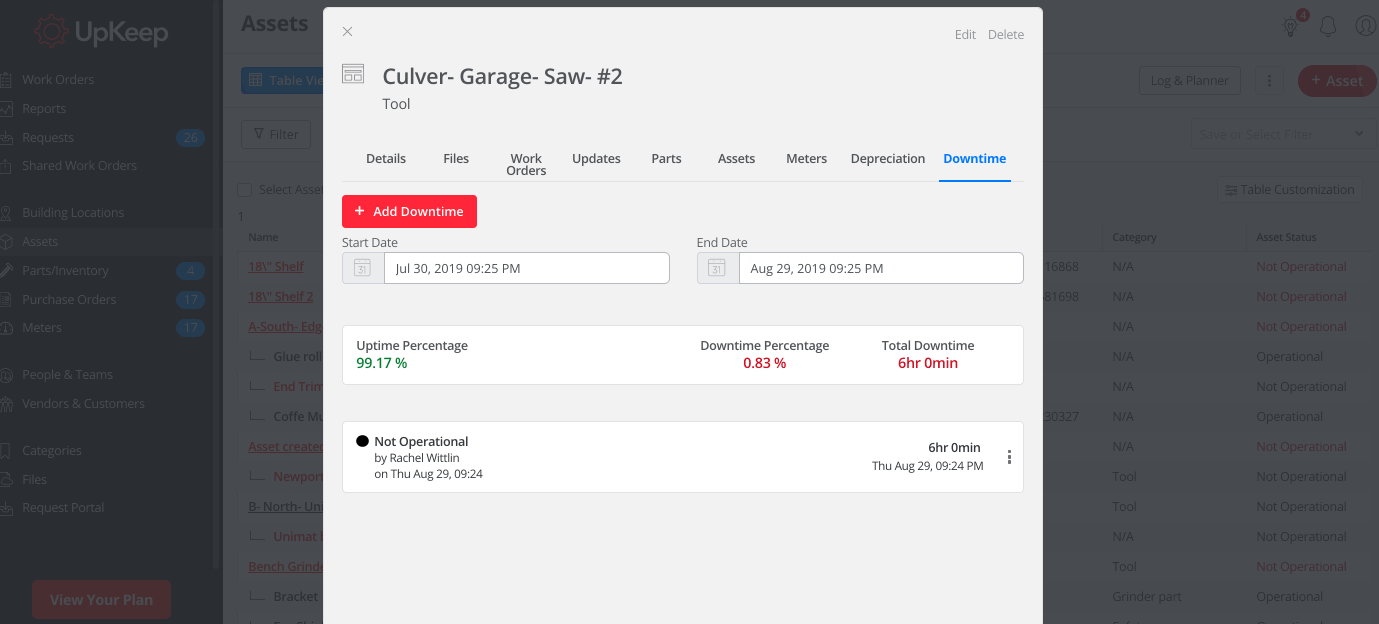Click the Add Downtime button
This screenshot has height=624, width=1379.
click(x=409, y=212)
